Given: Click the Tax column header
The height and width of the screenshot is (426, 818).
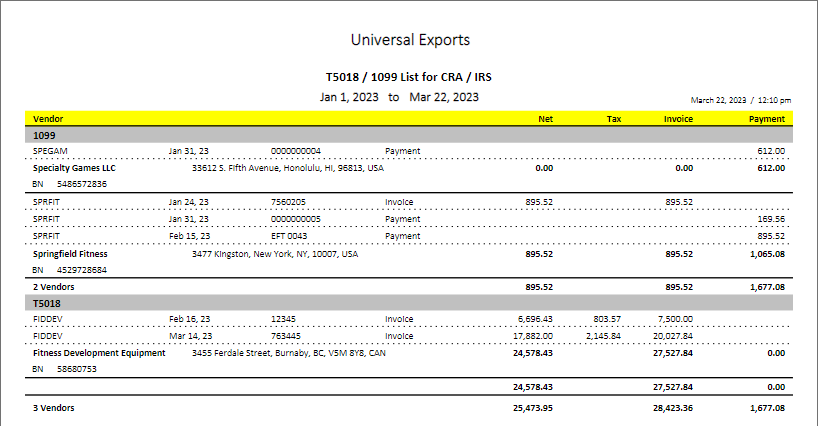Looking at the screenshot, I should coord(614,119).
